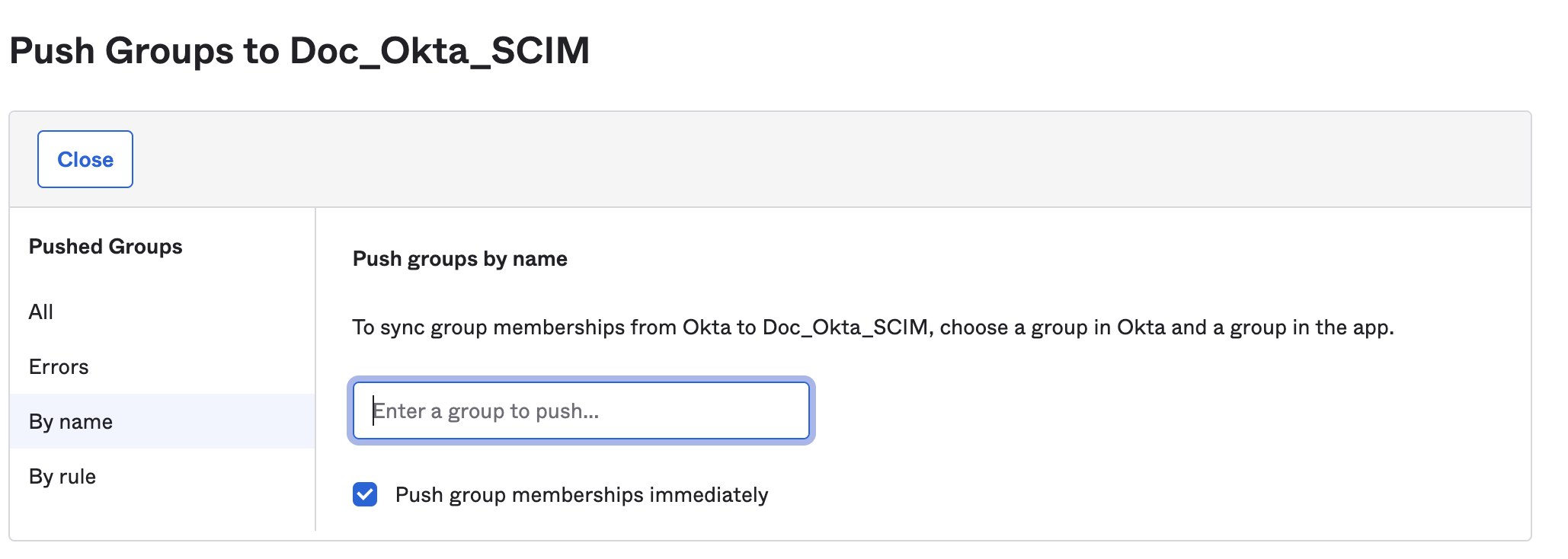
Task: Click the Push groups by name heading
Action: click(x=459, y=259)
